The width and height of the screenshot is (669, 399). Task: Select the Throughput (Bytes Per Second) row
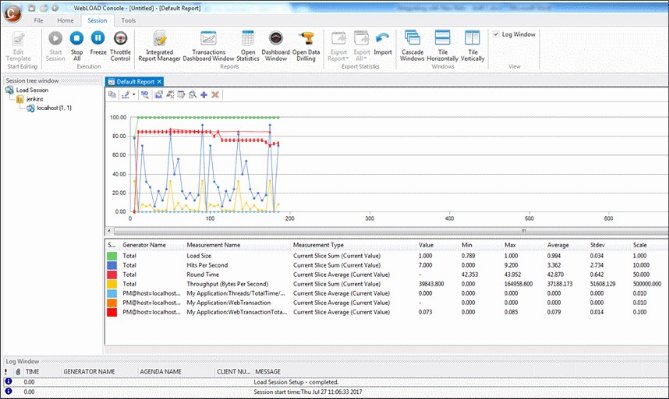386,284
